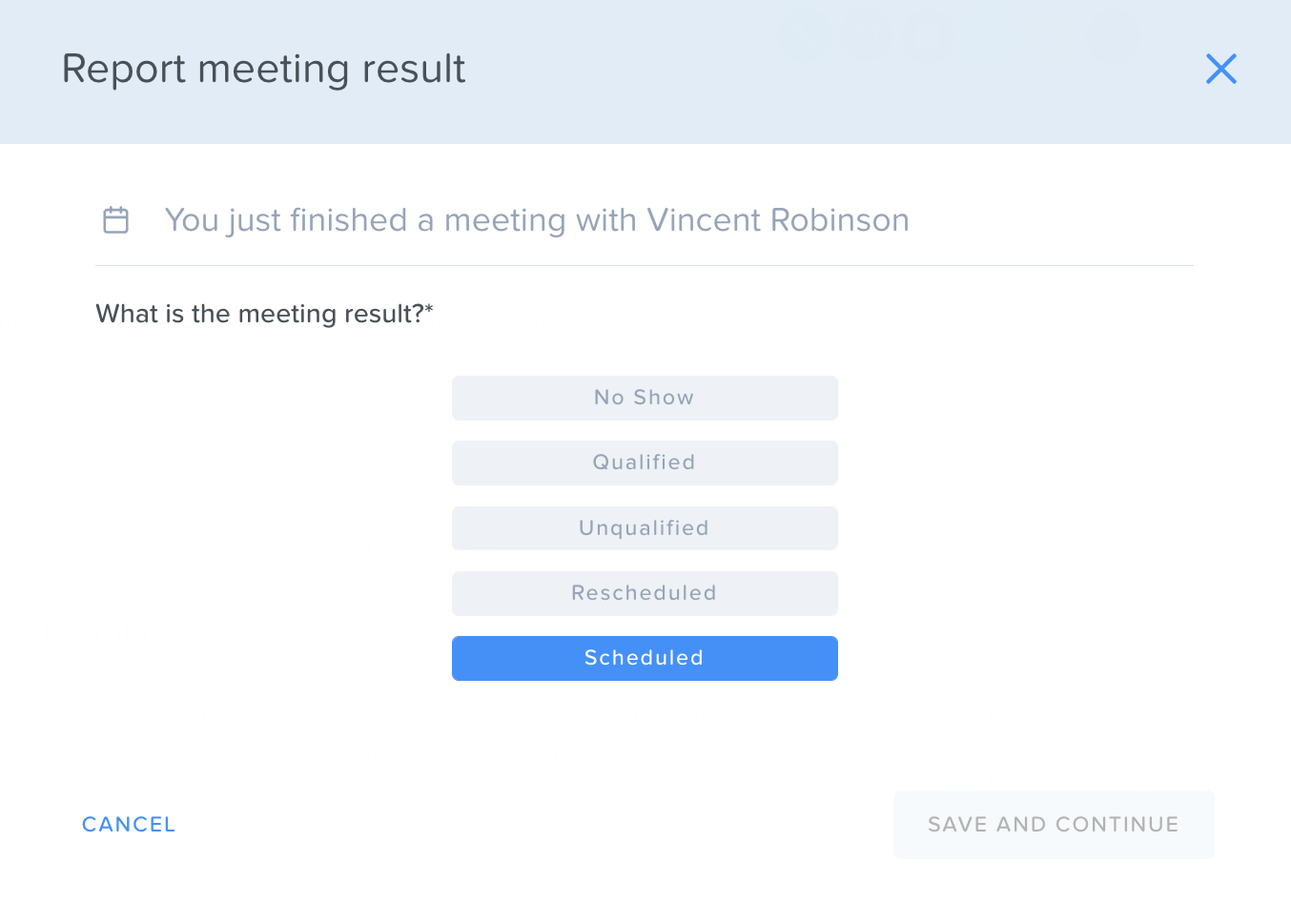Click the calendar icon beside meeting notice
The width and height of the screenshot is (1291, 924).
[x=115, y=220]
